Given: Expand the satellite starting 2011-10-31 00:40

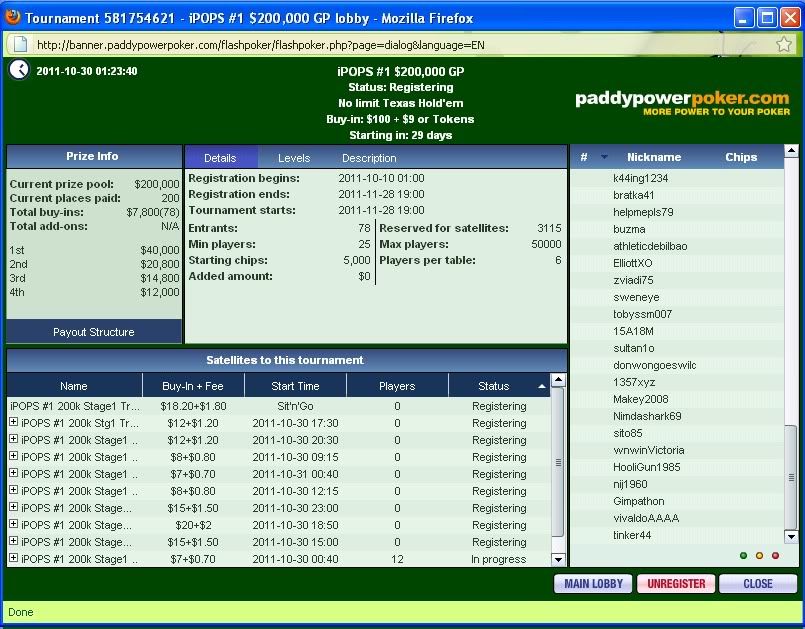Looking at the screenshot, I should 14,473.
